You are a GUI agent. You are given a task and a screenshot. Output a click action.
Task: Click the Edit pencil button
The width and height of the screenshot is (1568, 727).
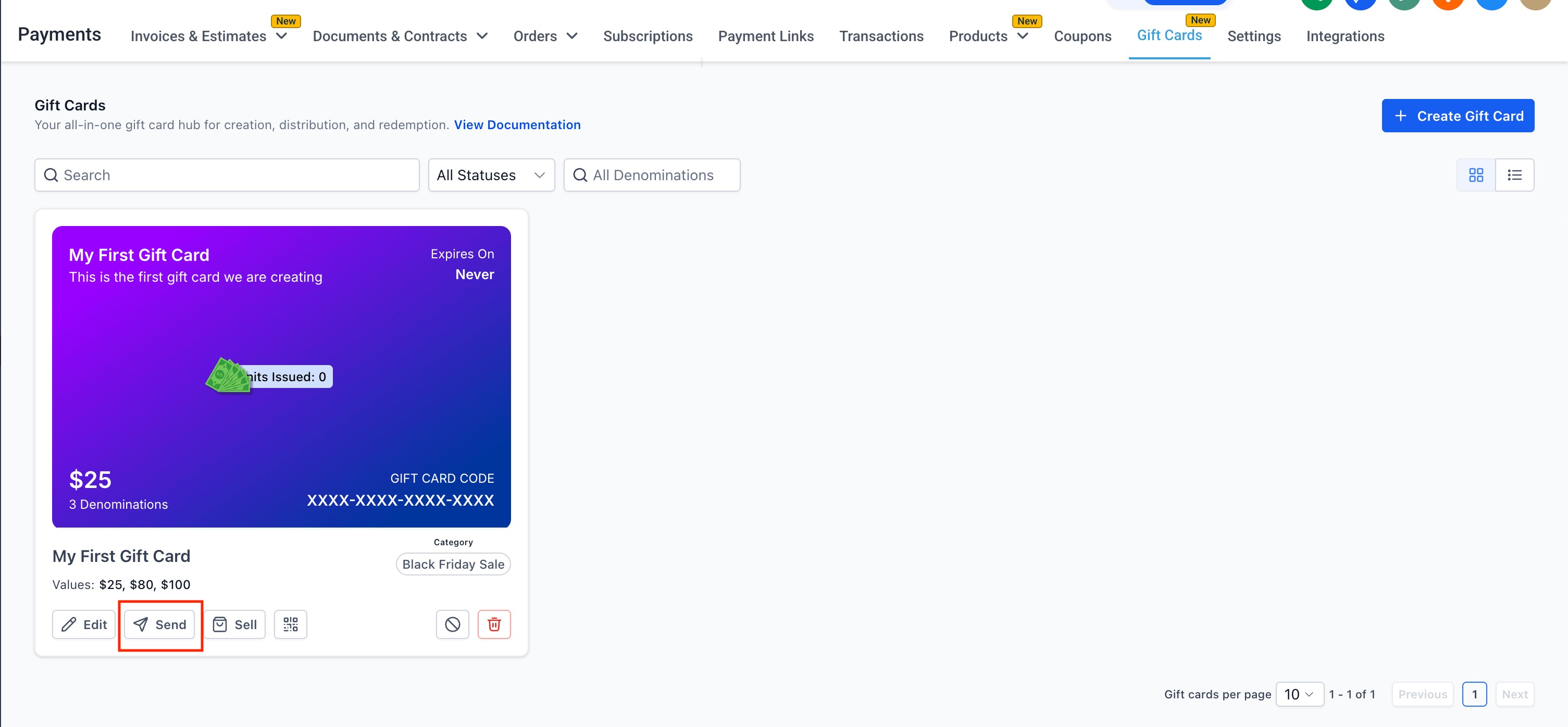coord(84,624)
